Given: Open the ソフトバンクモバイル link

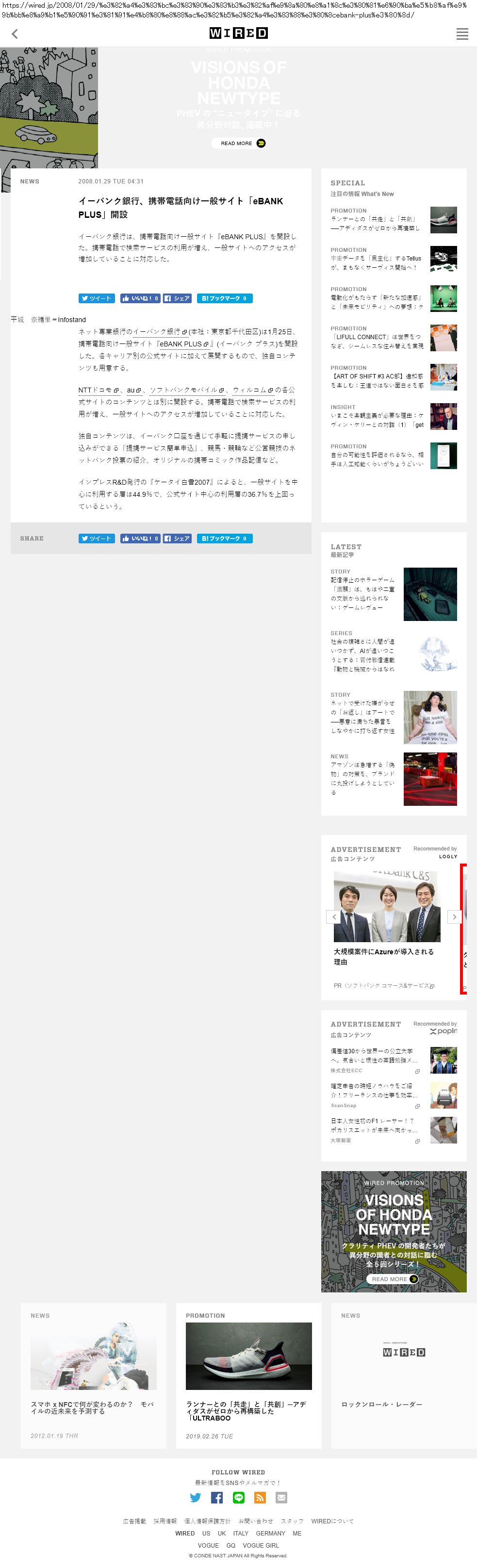Looking at the screenshot, I should point(188,390).
